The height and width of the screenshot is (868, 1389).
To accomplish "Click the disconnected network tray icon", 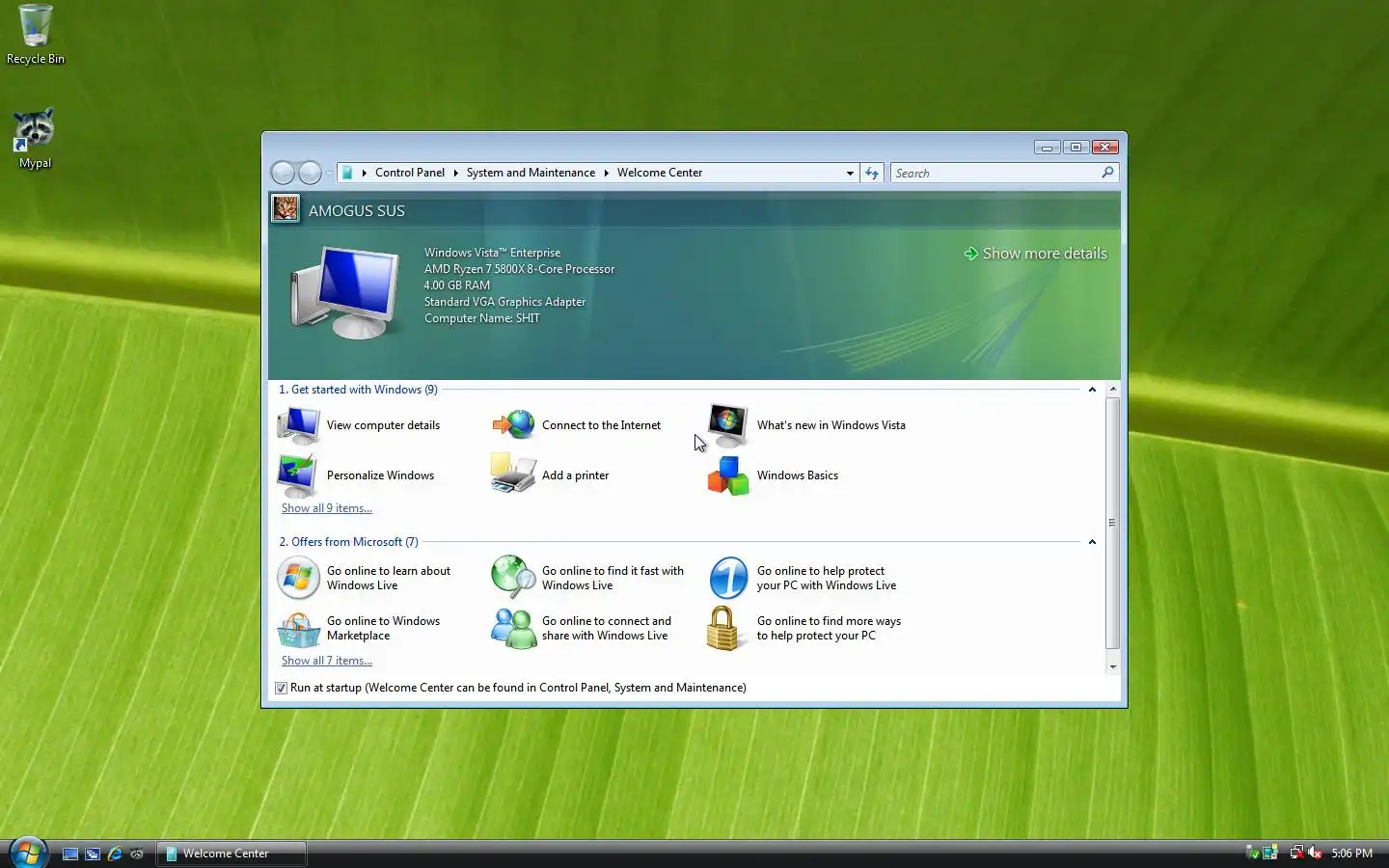I will 1296,853.
